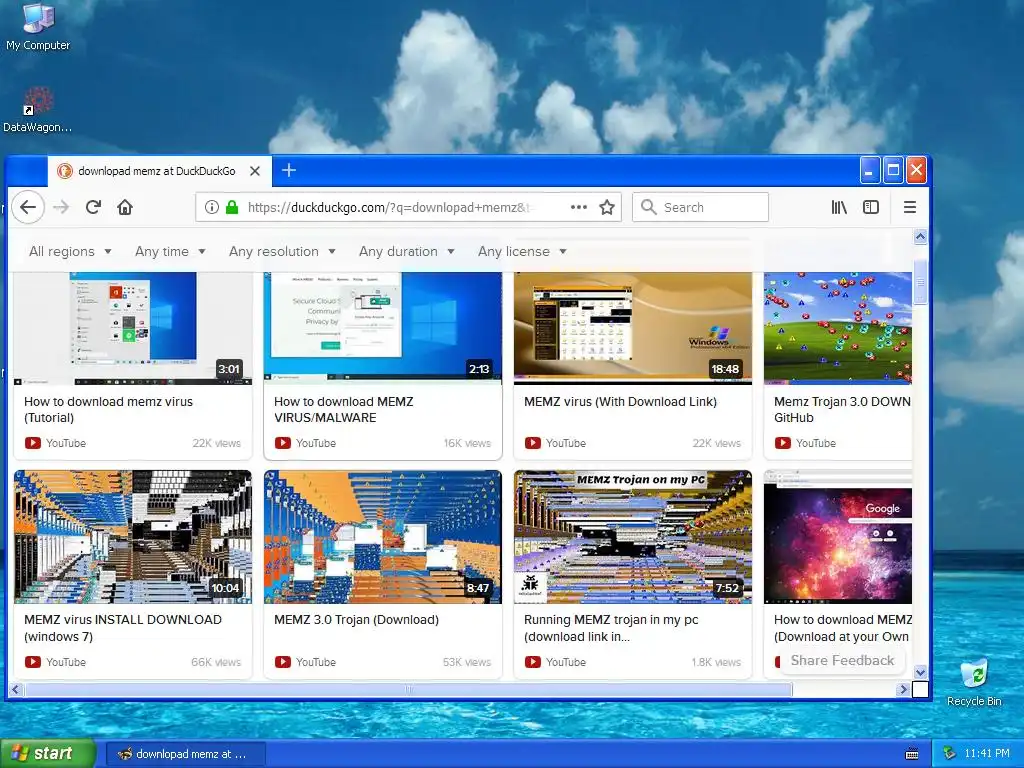Click the 8:47 video thumbnail
Viewport: 1024px width, 768px height.
383,537
